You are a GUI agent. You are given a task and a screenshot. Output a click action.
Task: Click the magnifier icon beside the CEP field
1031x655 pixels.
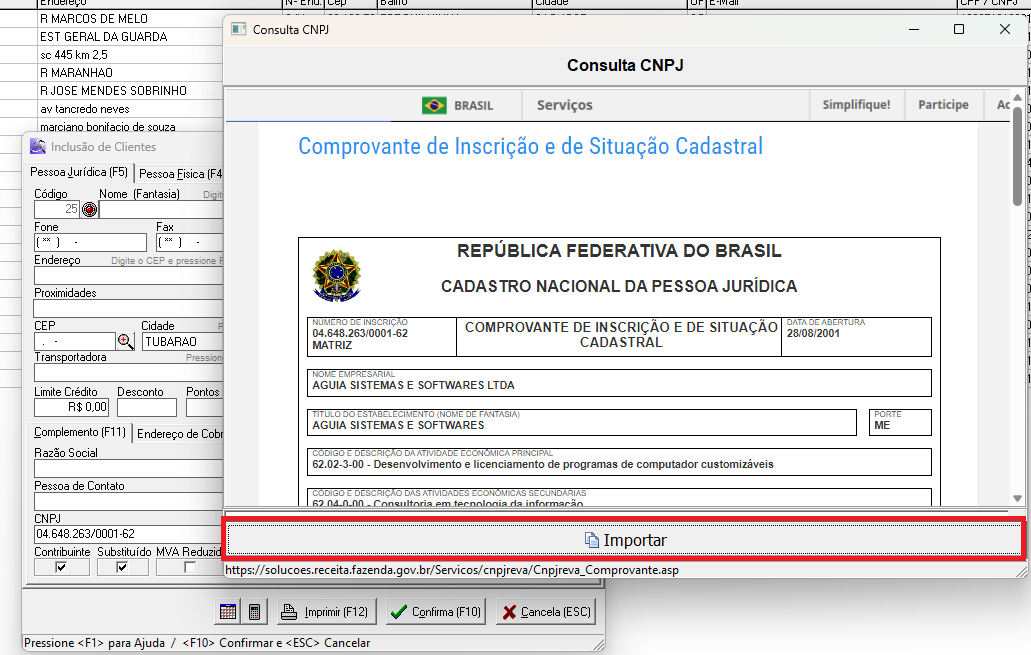(x=126, y=341)
